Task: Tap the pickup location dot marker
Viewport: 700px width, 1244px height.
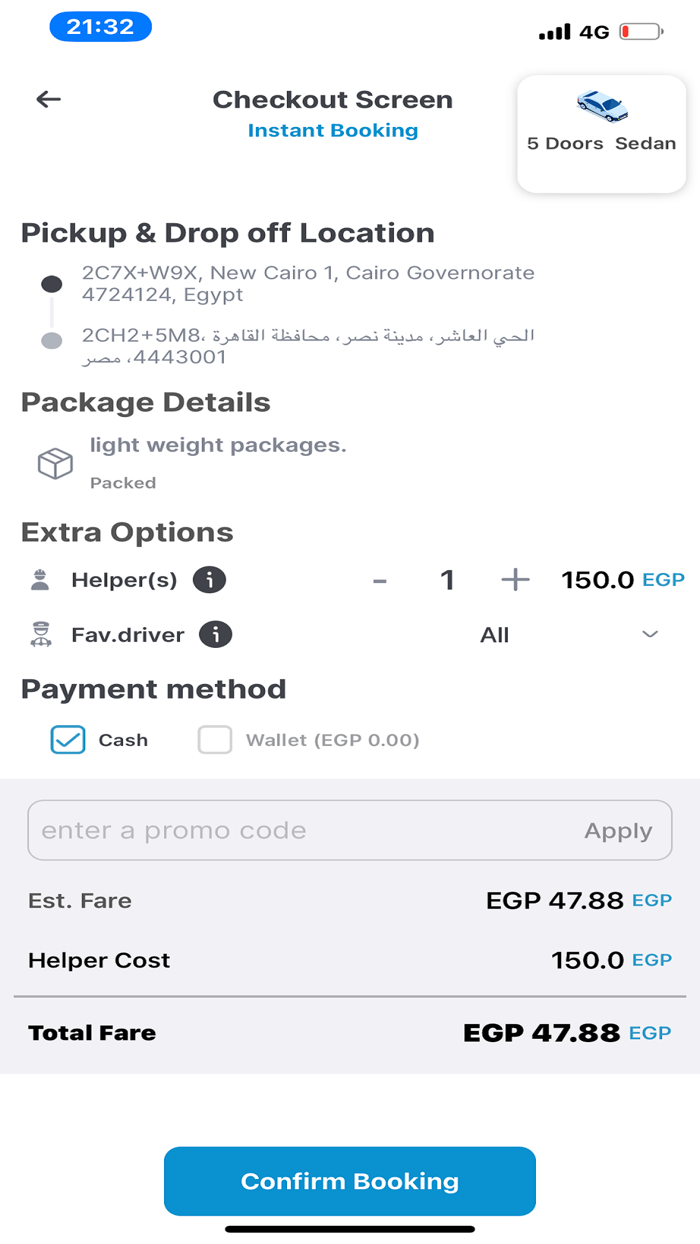Action: (51, 285)
